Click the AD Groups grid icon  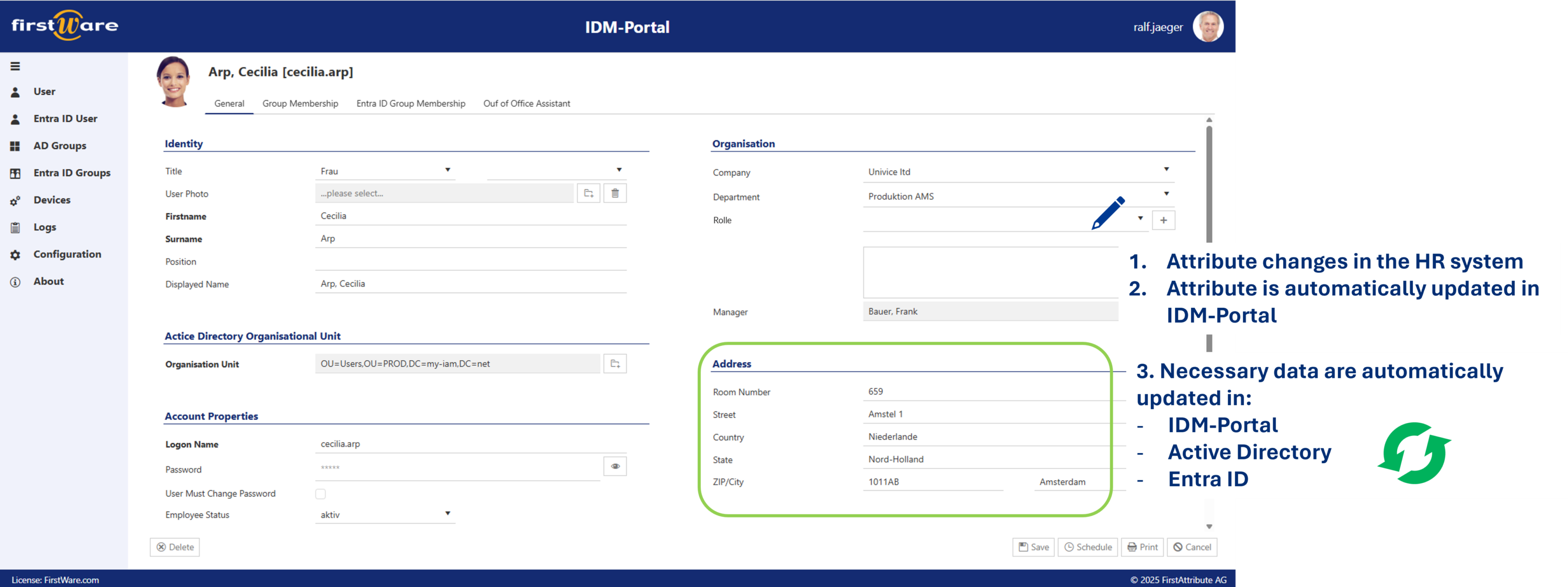tap(15, 146)
